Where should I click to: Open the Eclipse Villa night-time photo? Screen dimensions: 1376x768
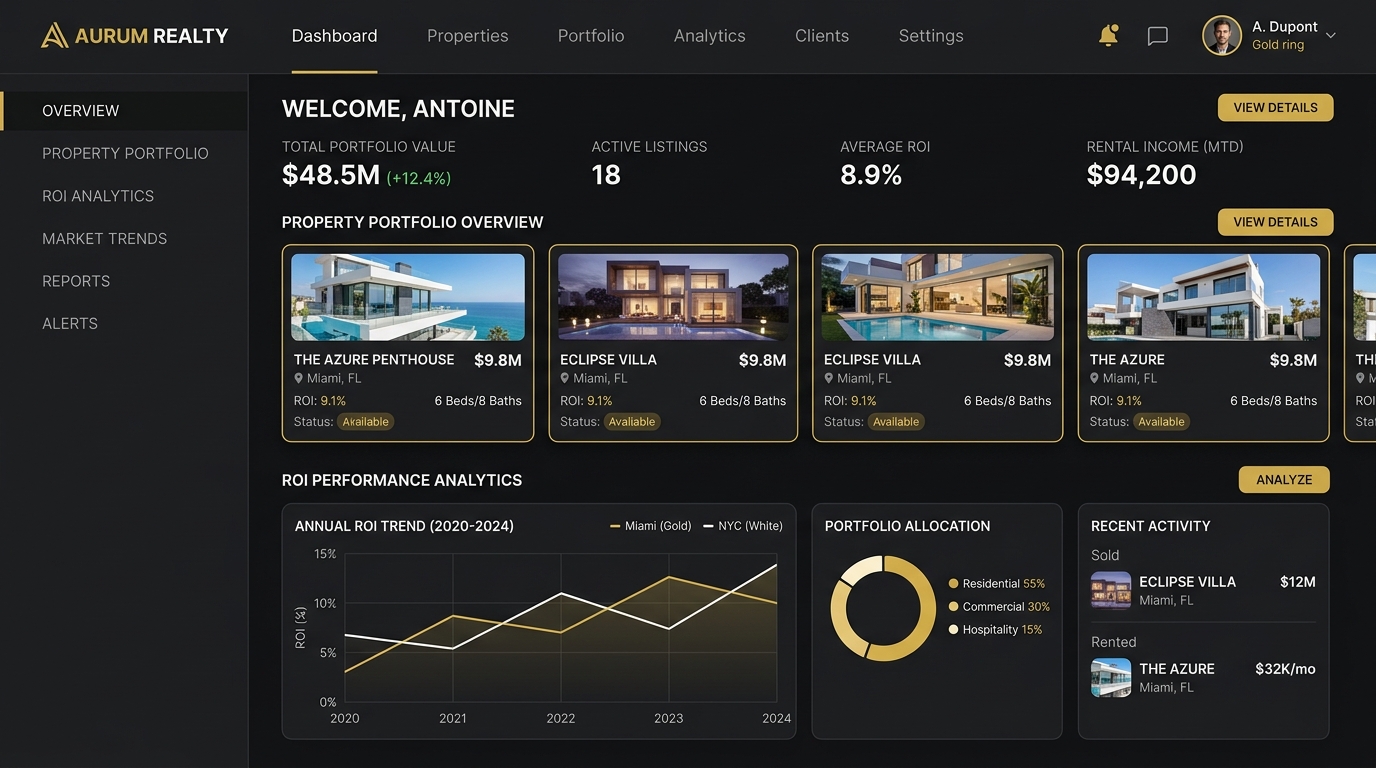[x=673, y=297]
